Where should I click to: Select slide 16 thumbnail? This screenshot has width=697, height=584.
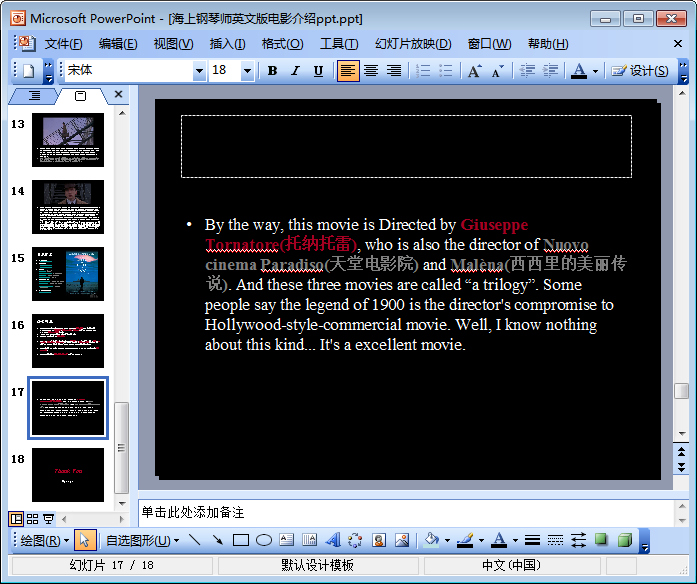pos(68,341)
